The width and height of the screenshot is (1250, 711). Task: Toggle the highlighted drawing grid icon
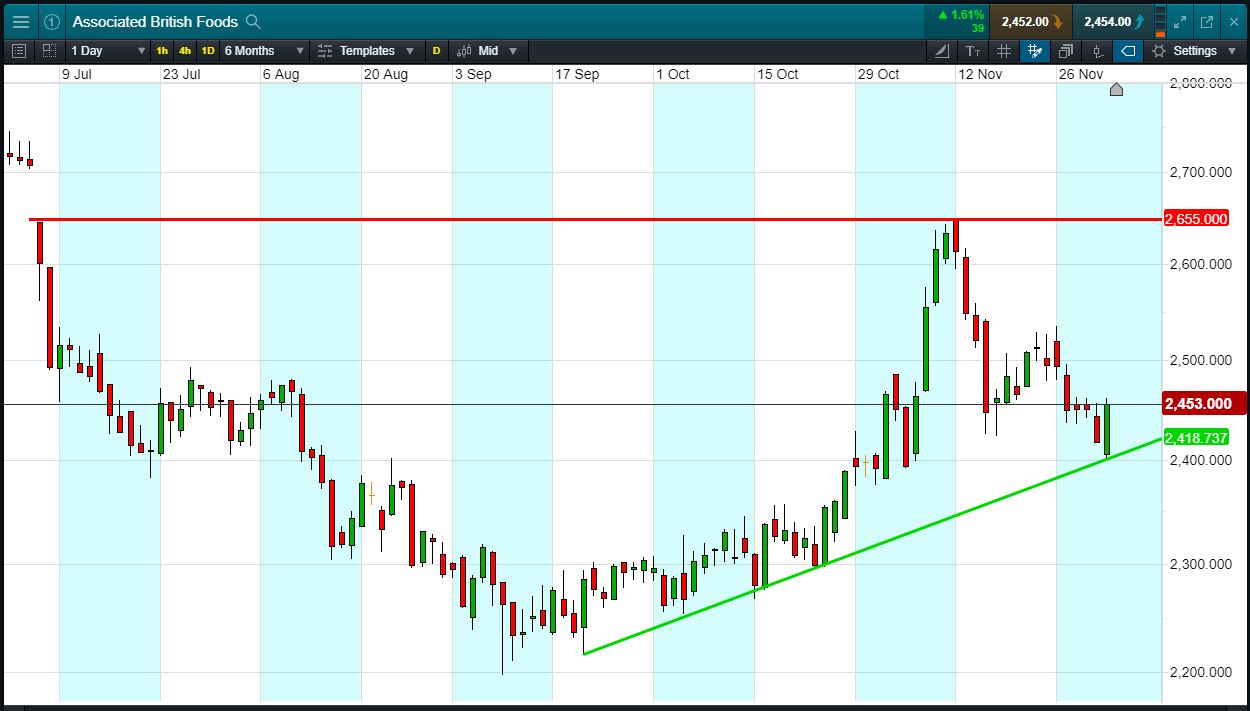[1035, 50]
